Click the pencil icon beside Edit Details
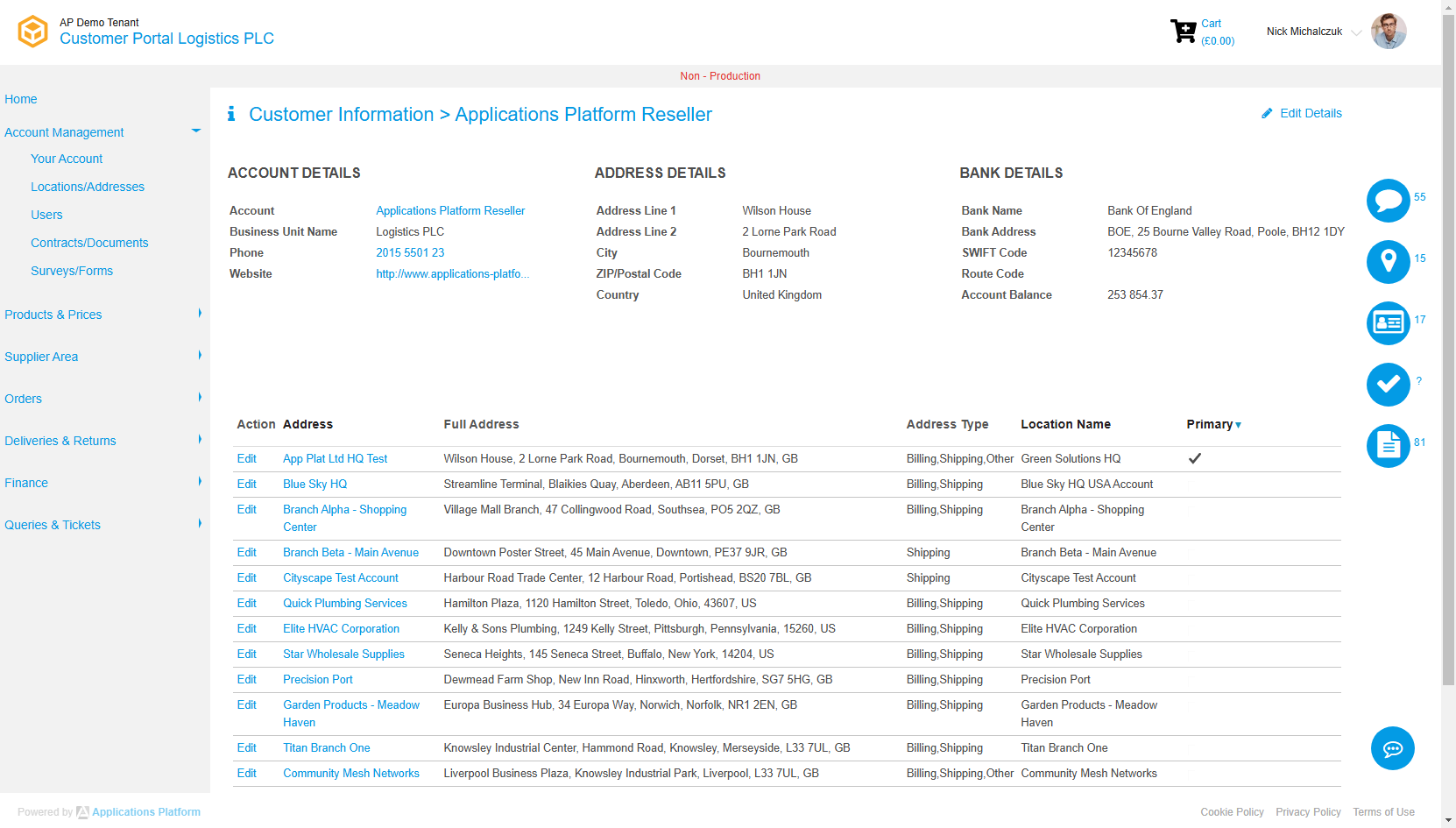This screenshot has height=828, width=1456. click(x=1267, y=114)
